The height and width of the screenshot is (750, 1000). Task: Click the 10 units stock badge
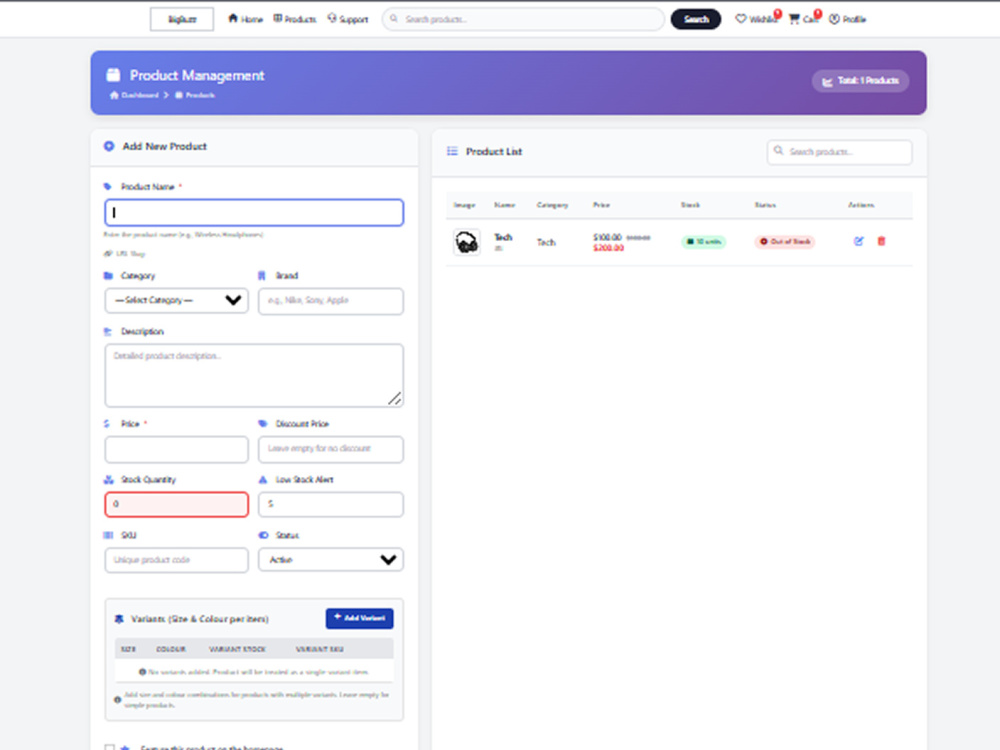(x=703, y=242)
